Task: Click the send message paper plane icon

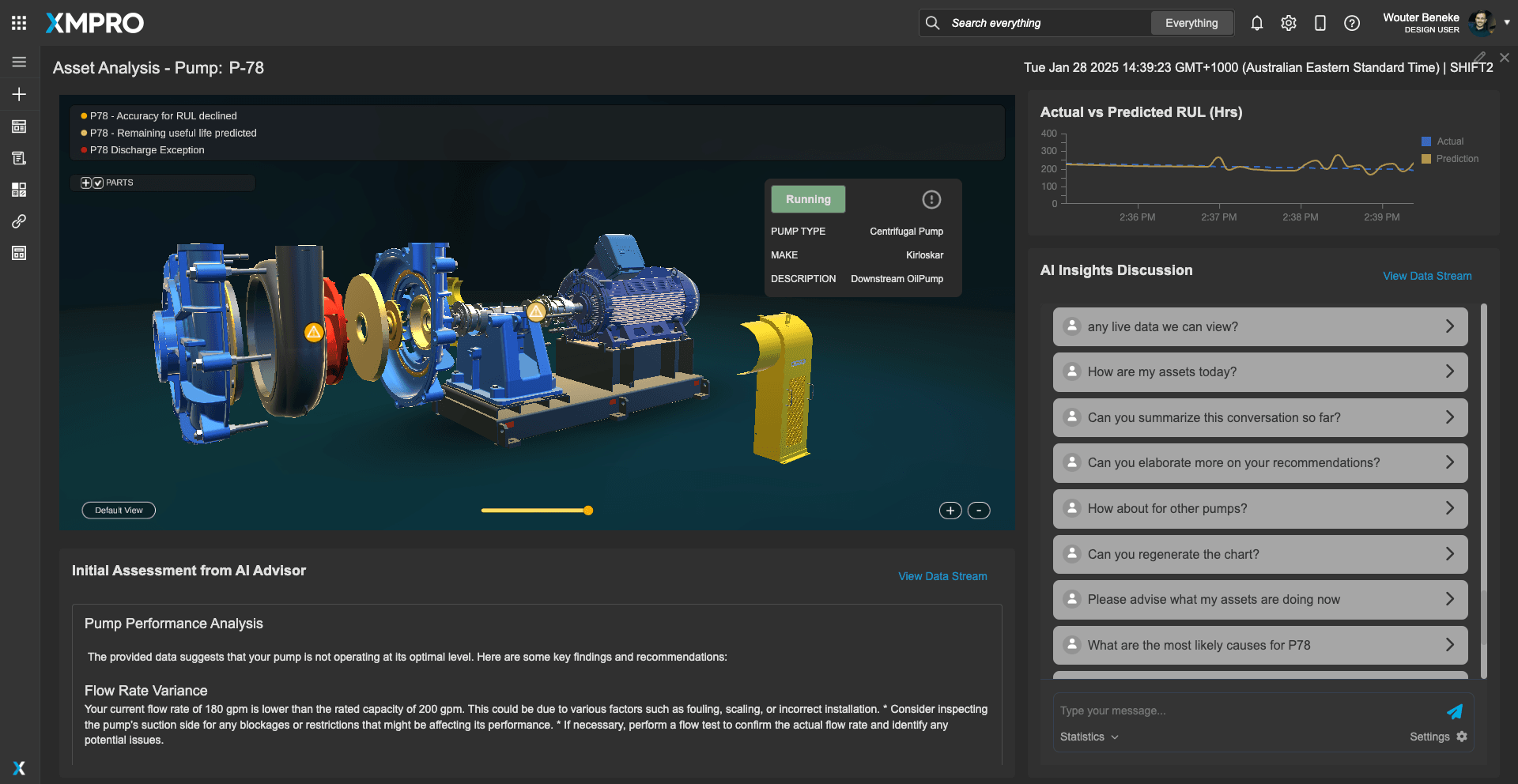Action: pyautogui.click(x=1454, y=711)
